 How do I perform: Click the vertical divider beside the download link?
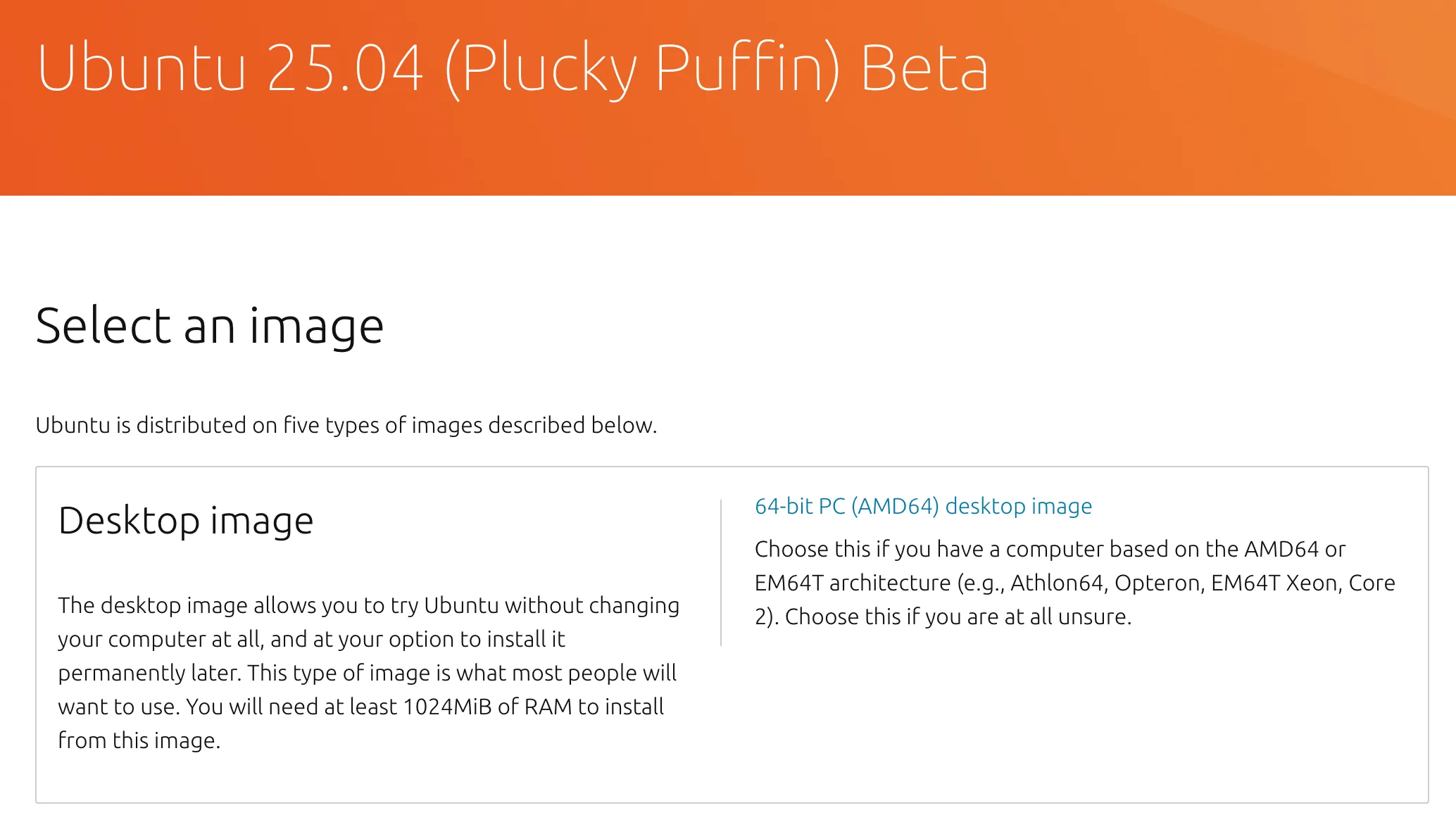(x=720, y=570)
